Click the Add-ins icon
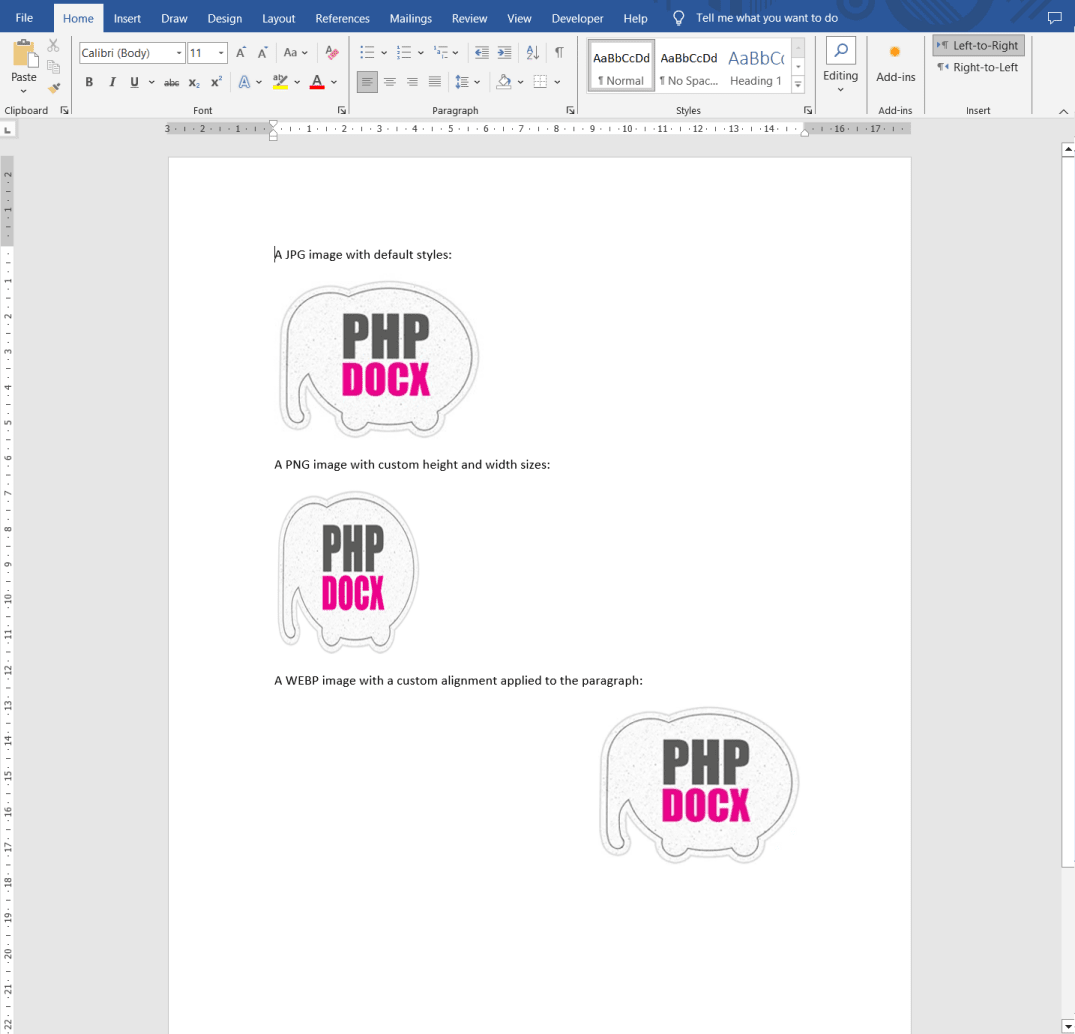This screenshot has width=1075, height=1034. (895, 52)
